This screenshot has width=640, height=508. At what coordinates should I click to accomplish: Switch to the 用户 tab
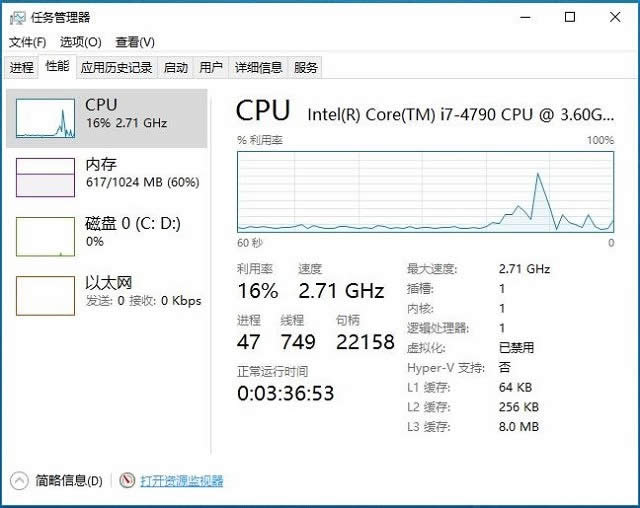(210, 68)
